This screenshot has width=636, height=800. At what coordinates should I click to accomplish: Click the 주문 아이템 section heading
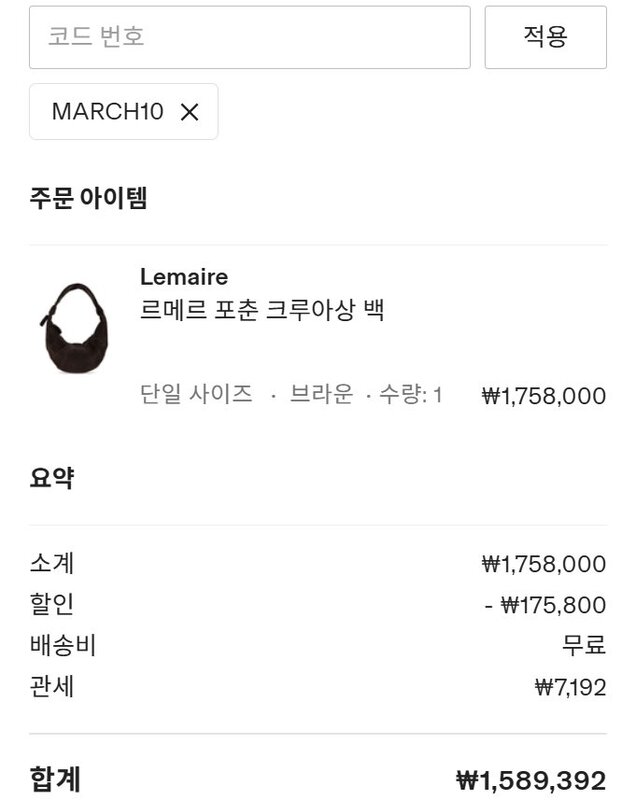[x=88, y=198]
